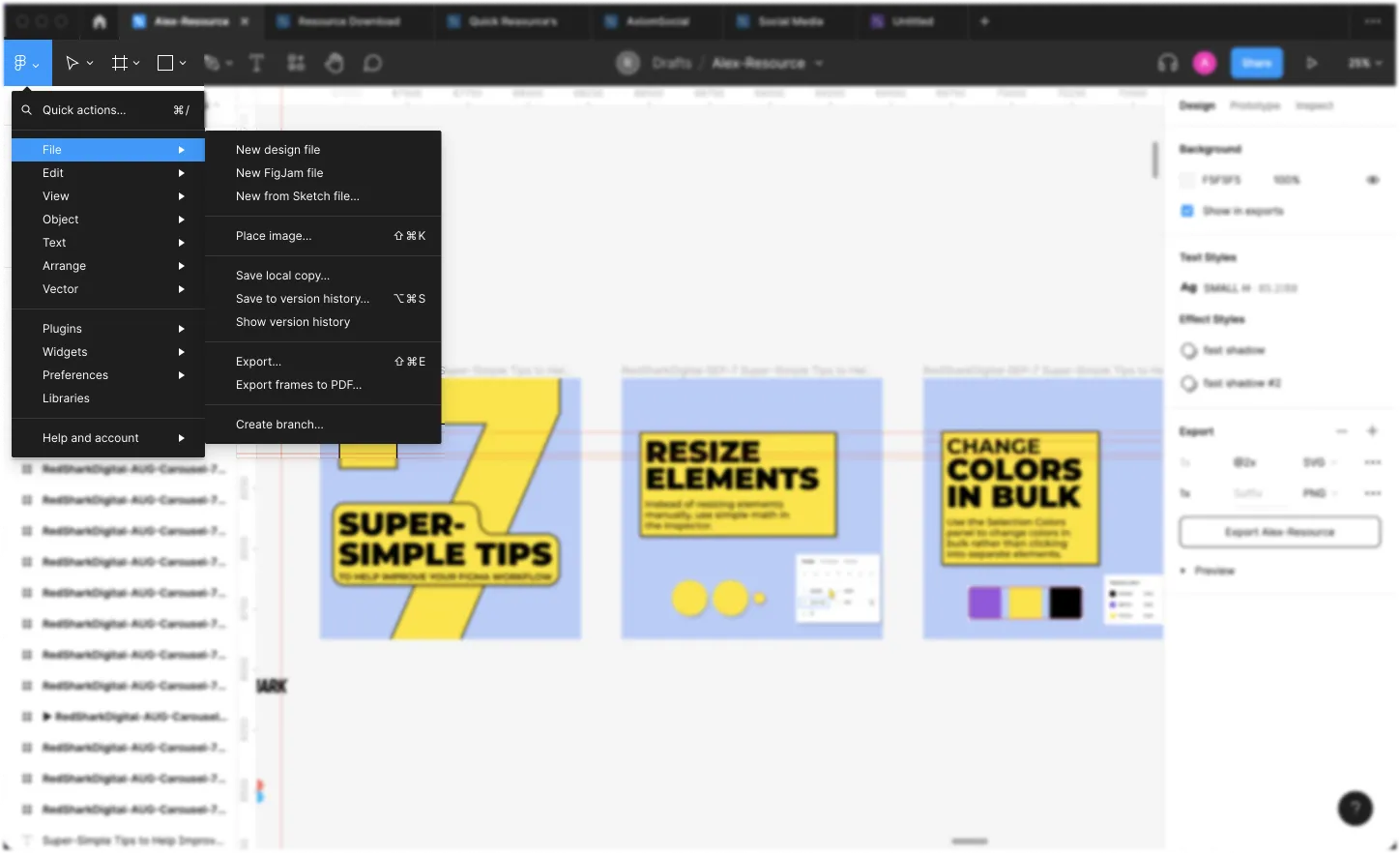Expand the Preview section in Export panel
The width and height of the screenshot is (1400, 853).
tap(1207, 571)
